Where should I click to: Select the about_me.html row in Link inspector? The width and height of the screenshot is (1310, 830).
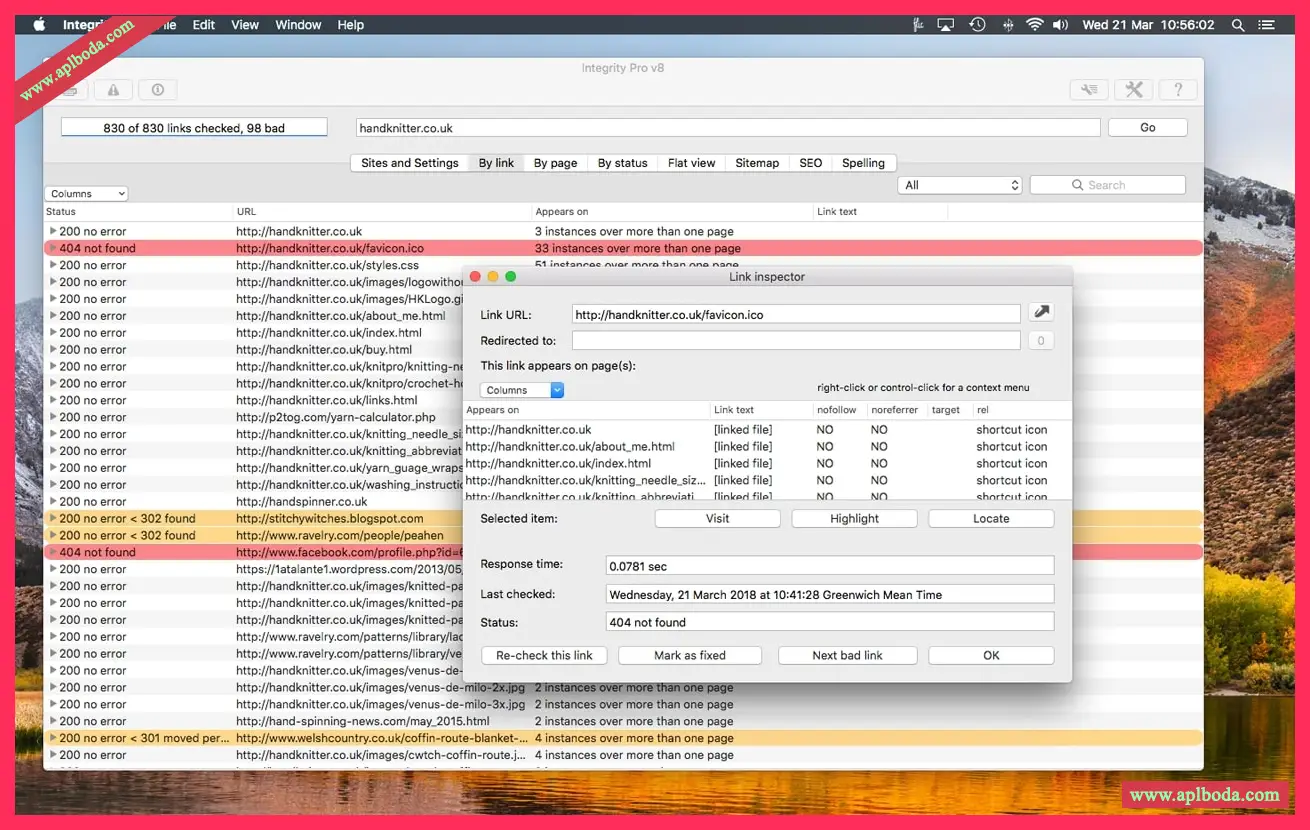[570, 447]
